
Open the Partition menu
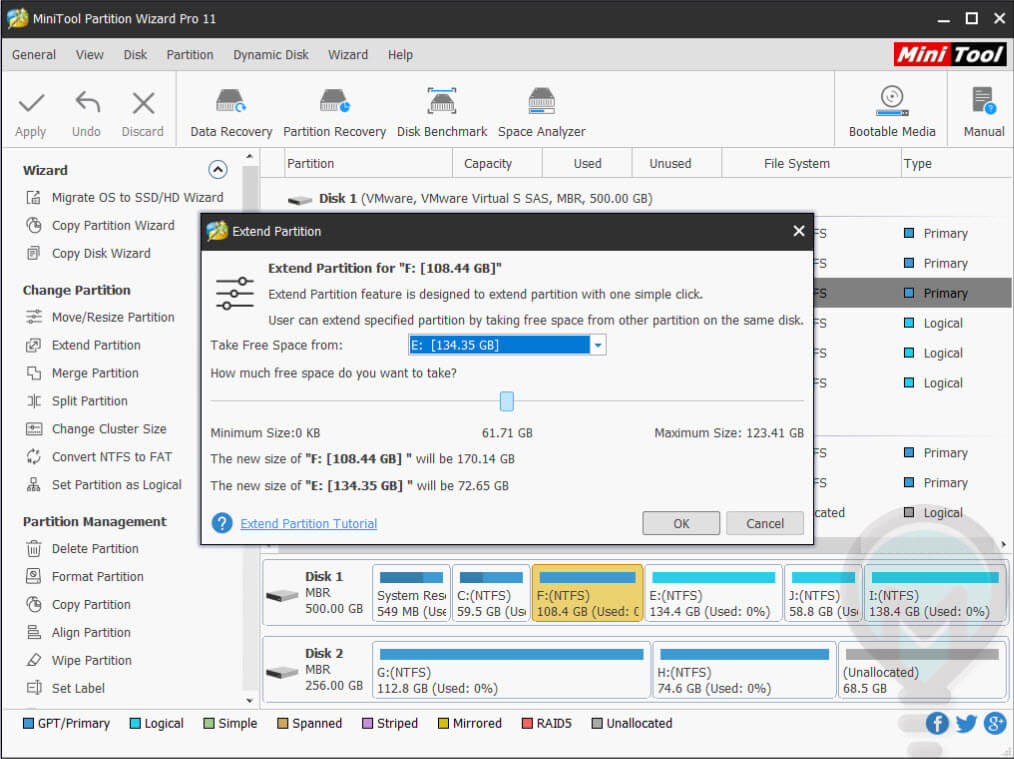point(189,55)
